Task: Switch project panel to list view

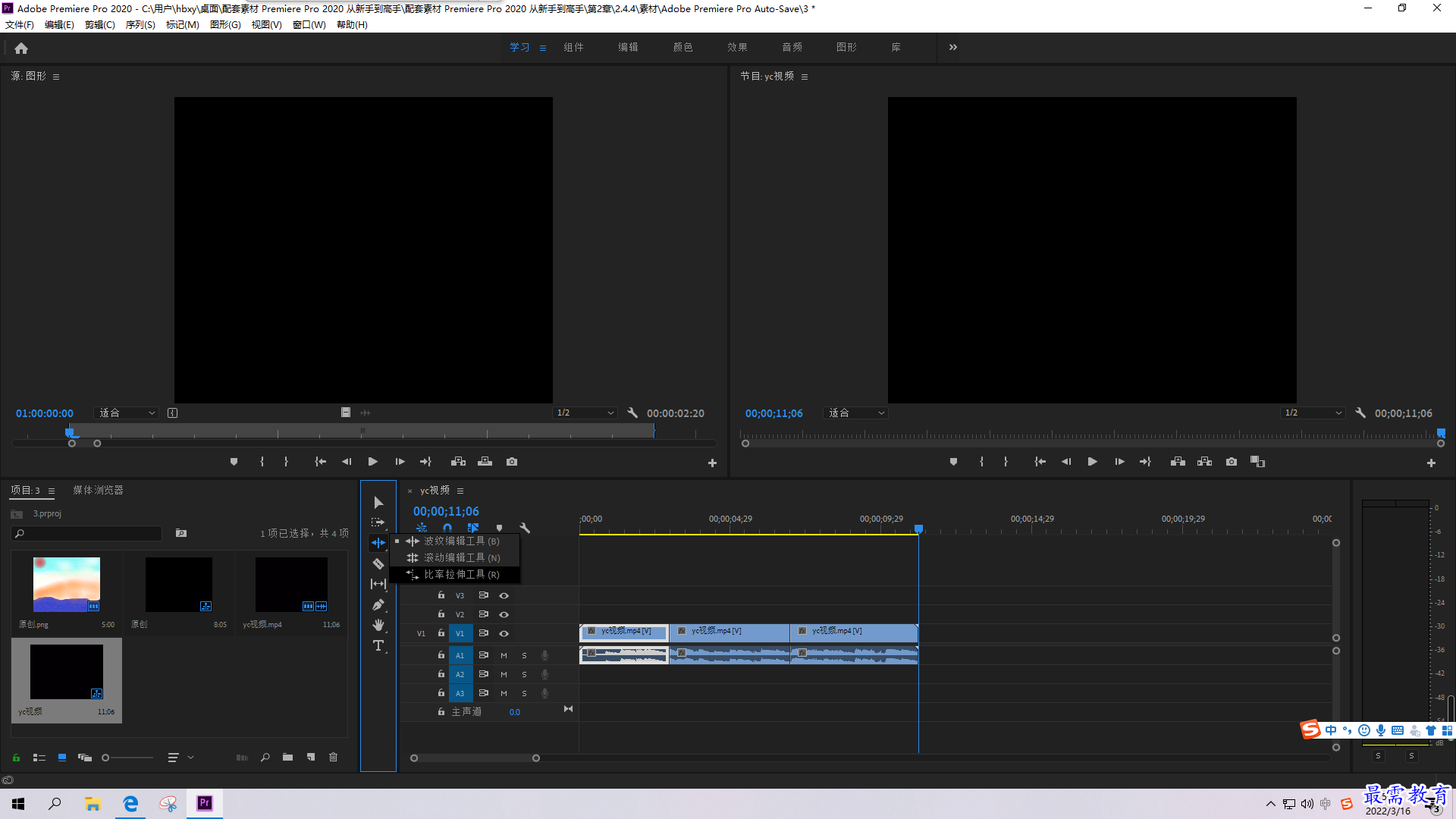Action: pos(39,758)
